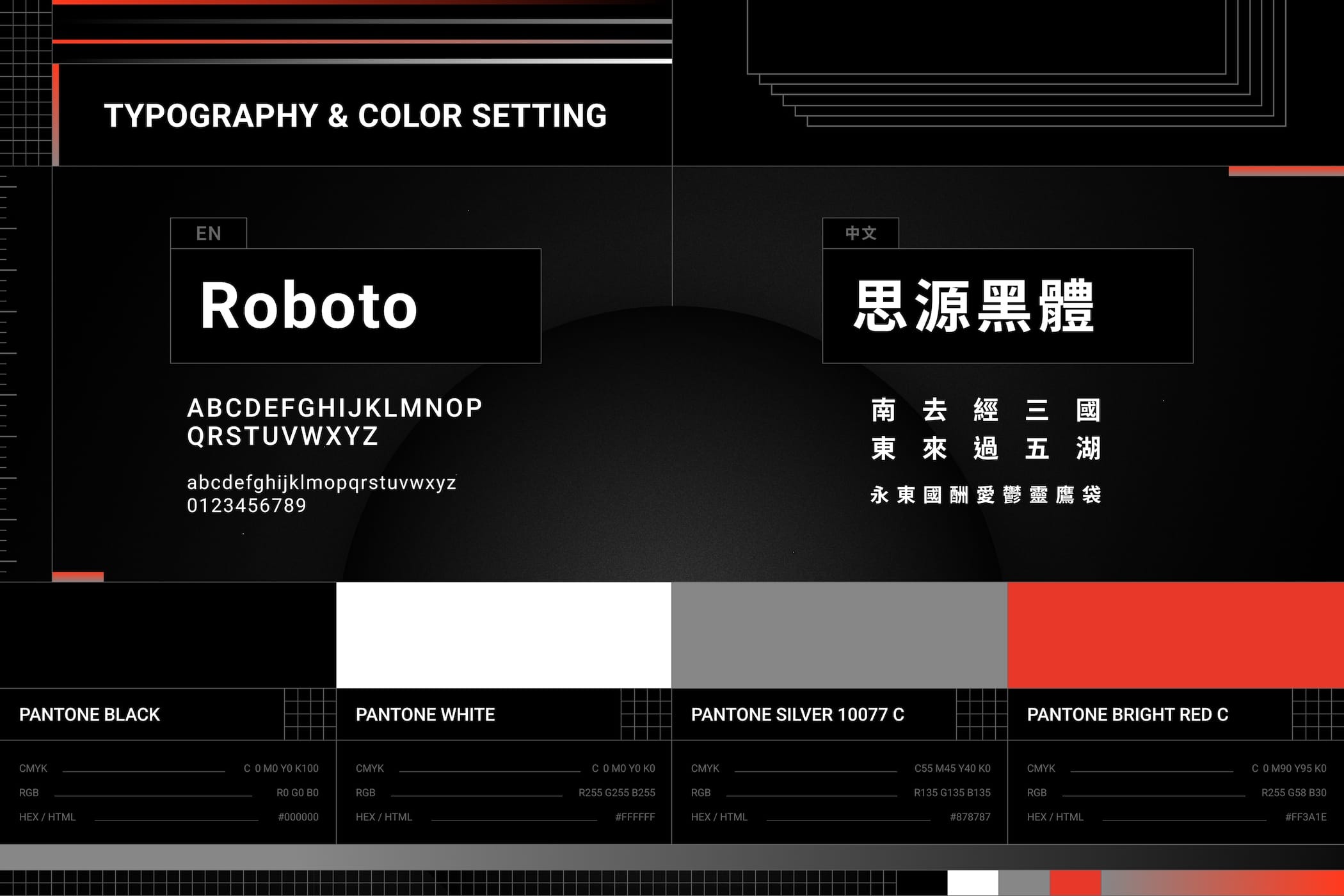Click the 東來過五湖 Chinese sample line
Screen dimensions: 1344x896
point(986,449)
